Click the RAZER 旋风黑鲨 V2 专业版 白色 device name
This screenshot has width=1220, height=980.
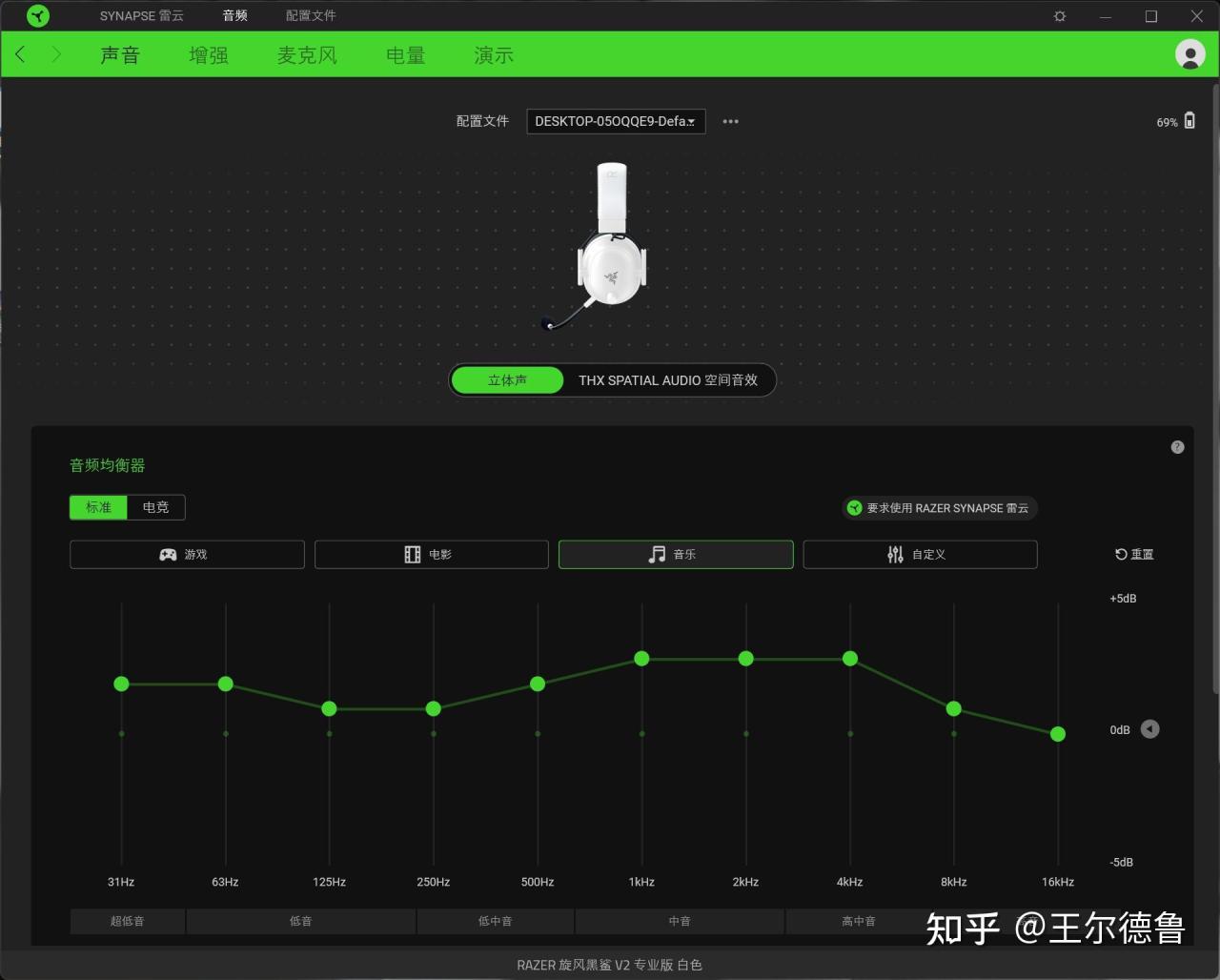tap(610, 965)
